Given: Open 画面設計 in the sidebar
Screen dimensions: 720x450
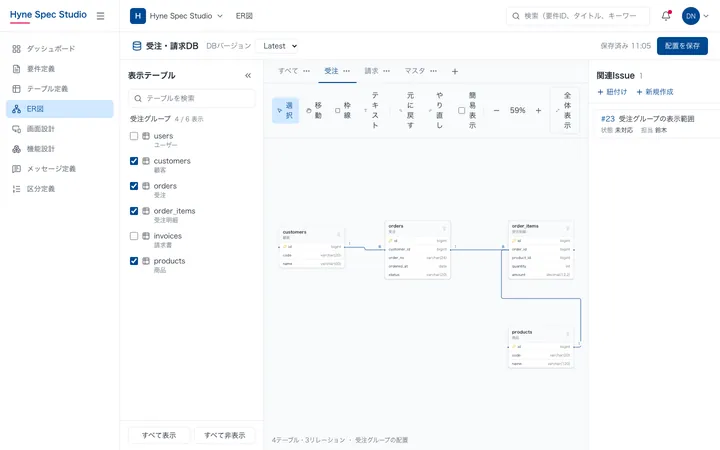Looking at the screenshot, I should click(60, 129).
